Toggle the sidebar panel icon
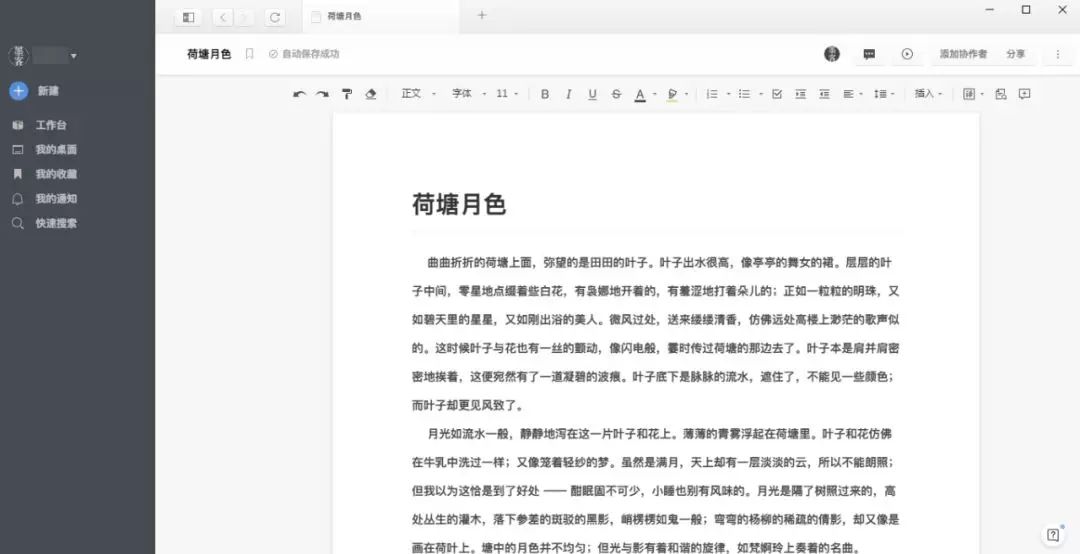This screenshot has width=1080, height=554. (188, 17)
